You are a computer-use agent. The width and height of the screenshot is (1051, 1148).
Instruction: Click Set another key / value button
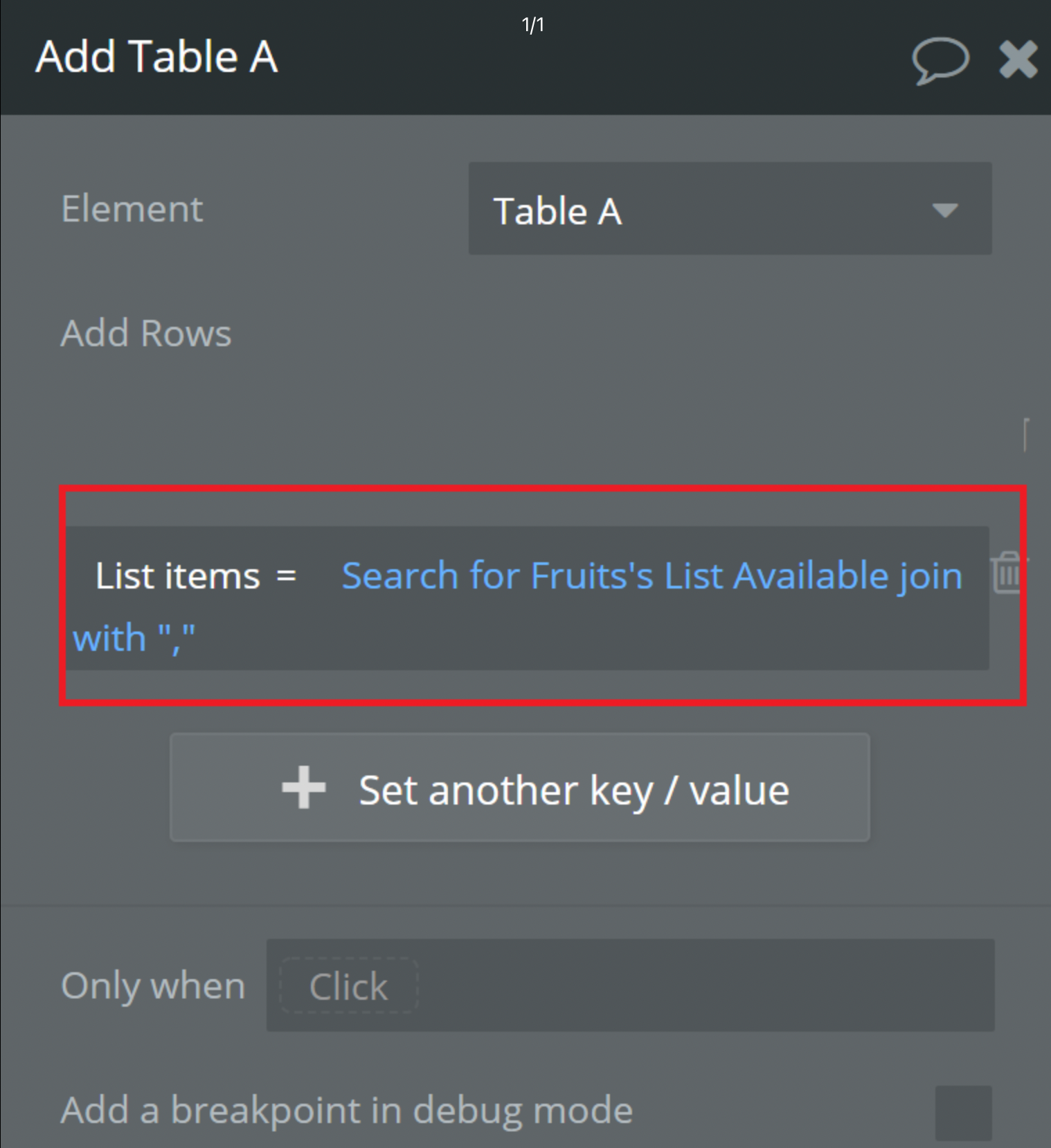coord(520,787)
